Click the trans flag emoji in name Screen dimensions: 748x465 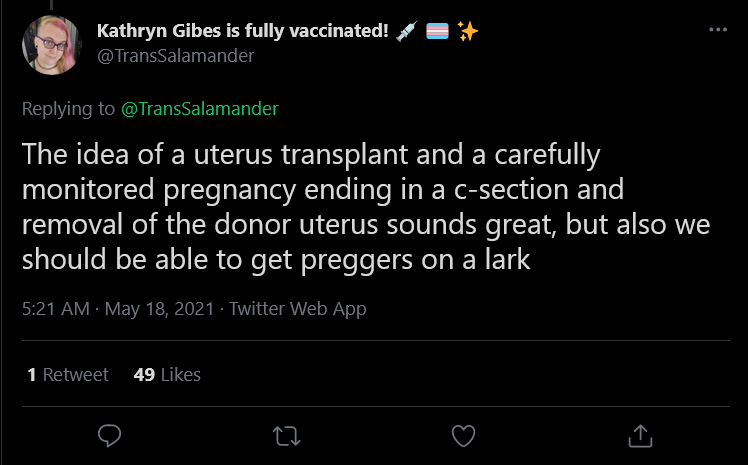[437, 31]
